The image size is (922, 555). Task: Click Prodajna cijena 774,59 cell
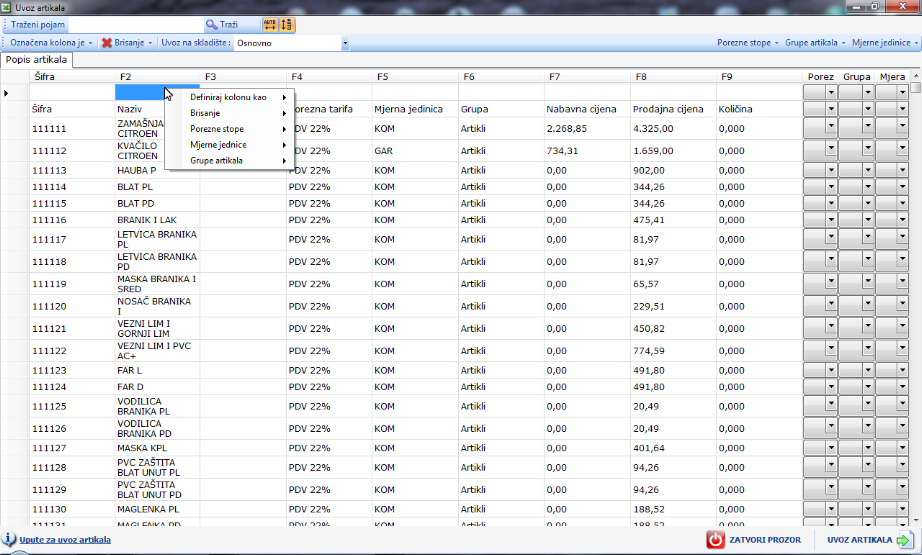tap(673, 350)
